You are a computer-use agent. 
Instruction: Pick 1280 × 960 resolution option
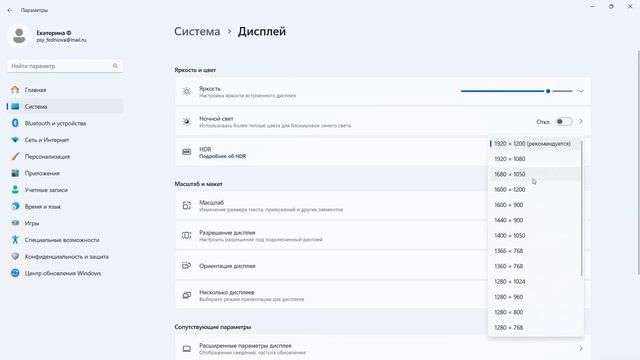(534, 297)
